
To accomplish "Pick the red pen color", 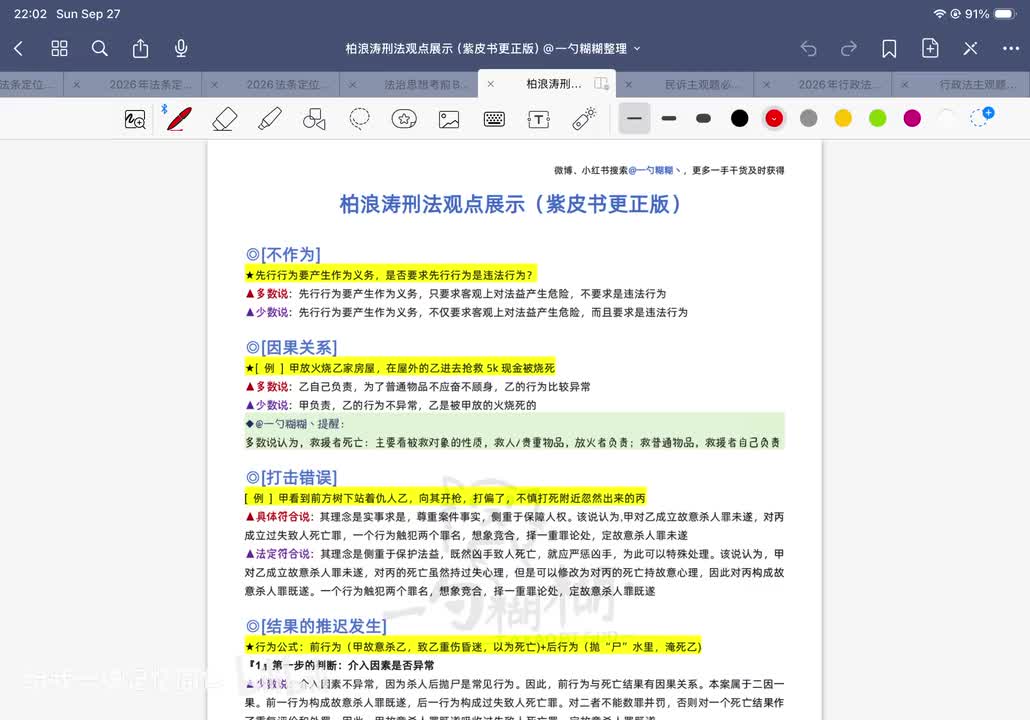I will 774,118.
